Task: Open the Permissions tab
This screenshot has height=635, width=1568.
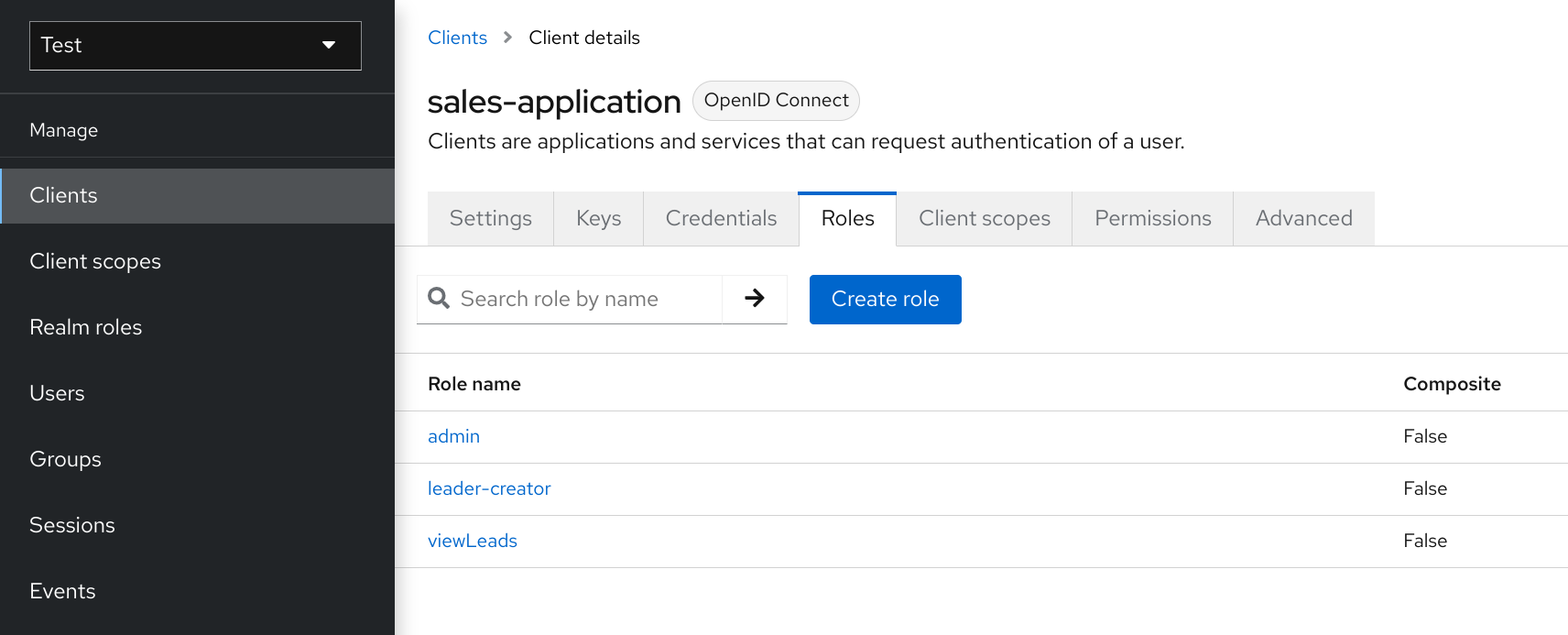Action: 1152,219
